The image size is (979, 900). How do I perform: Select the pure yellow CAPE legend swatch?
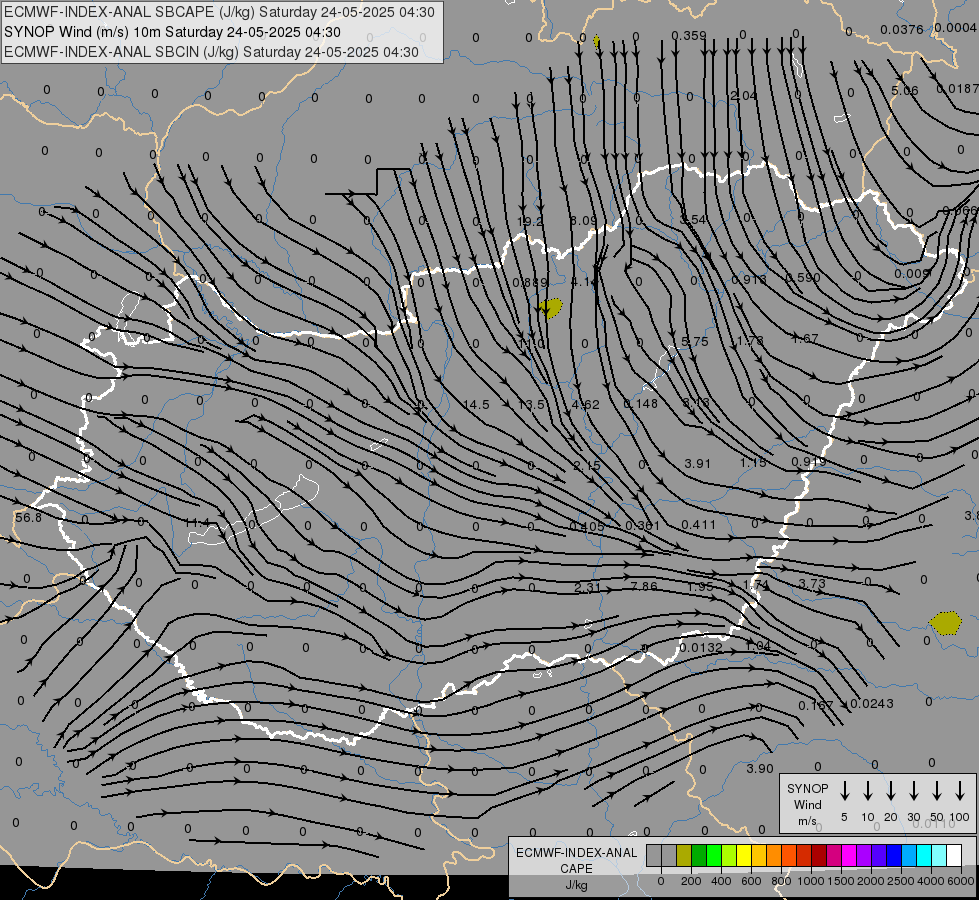[x=744, y=855]
